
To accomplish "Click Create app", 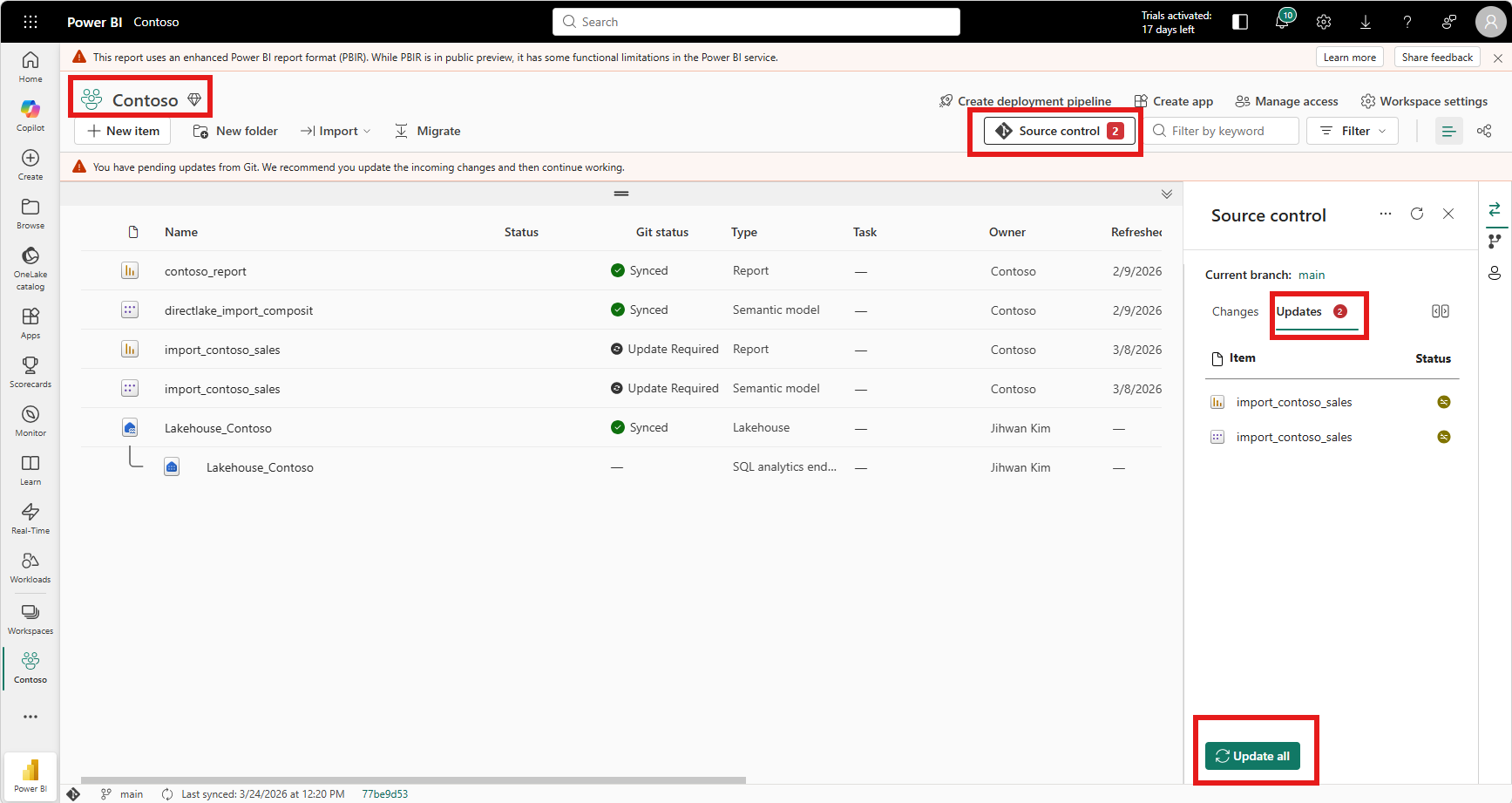I will coord(1173,101).
